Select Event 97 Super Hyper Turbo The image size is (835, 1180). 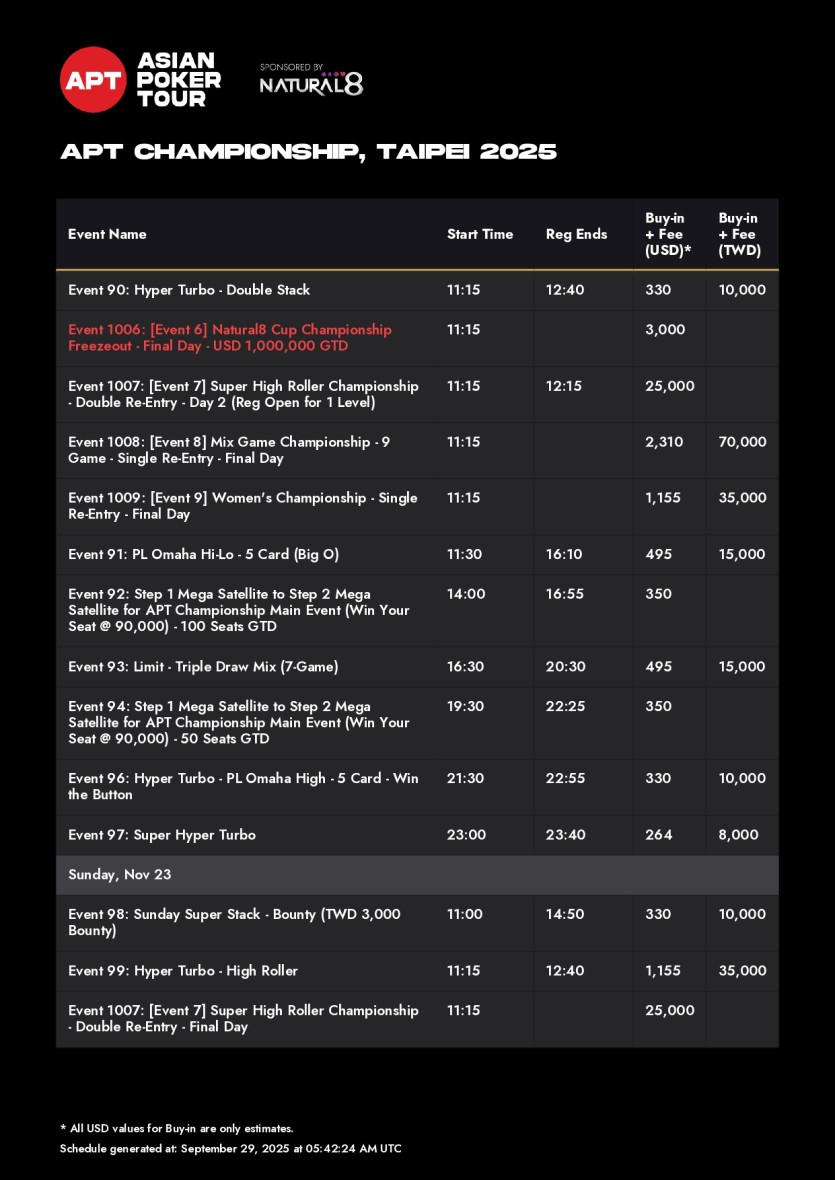162,834
